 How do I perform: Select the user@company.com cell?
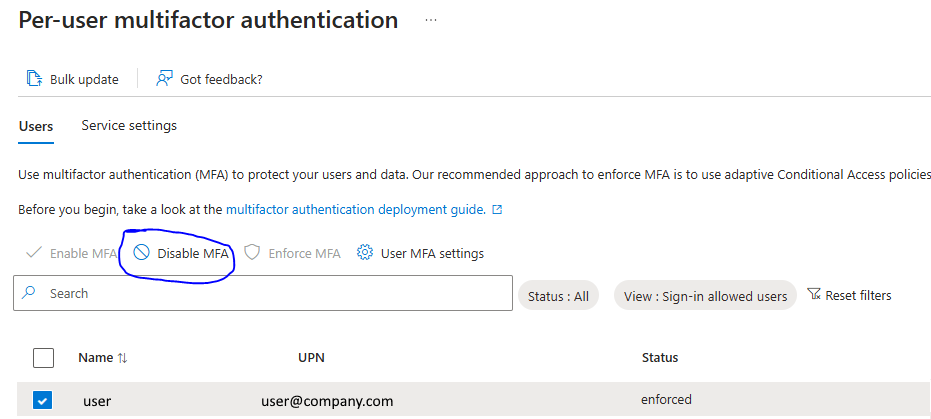pos(327,401)
